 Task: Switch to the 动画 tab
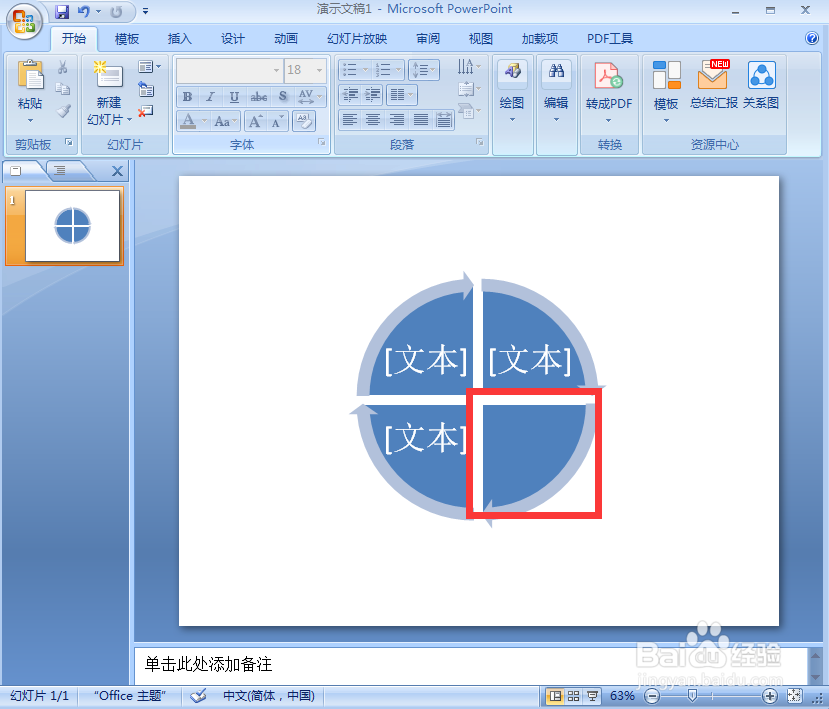[x=286, y=39]
